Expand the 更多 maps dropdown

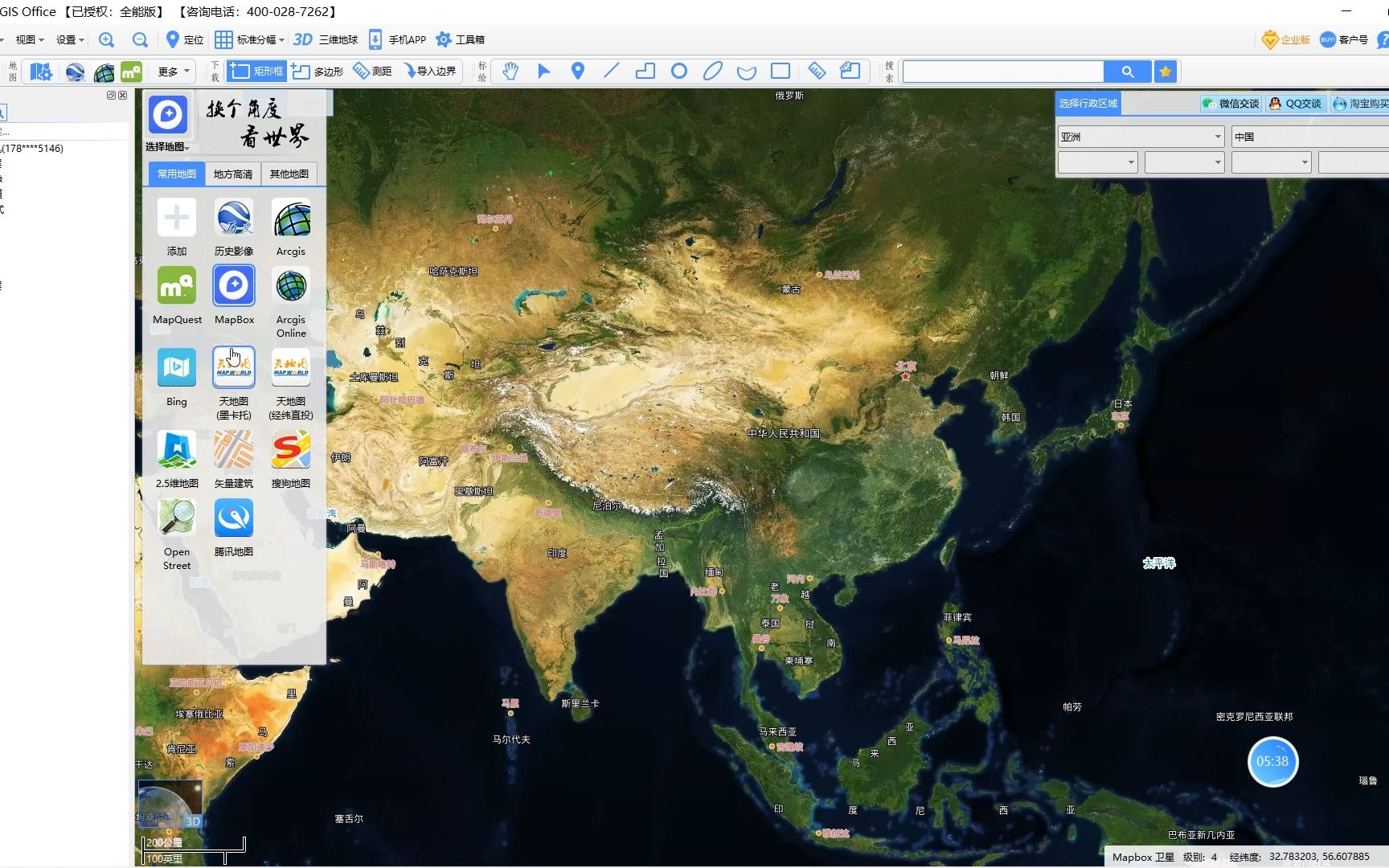click(174, 72)
